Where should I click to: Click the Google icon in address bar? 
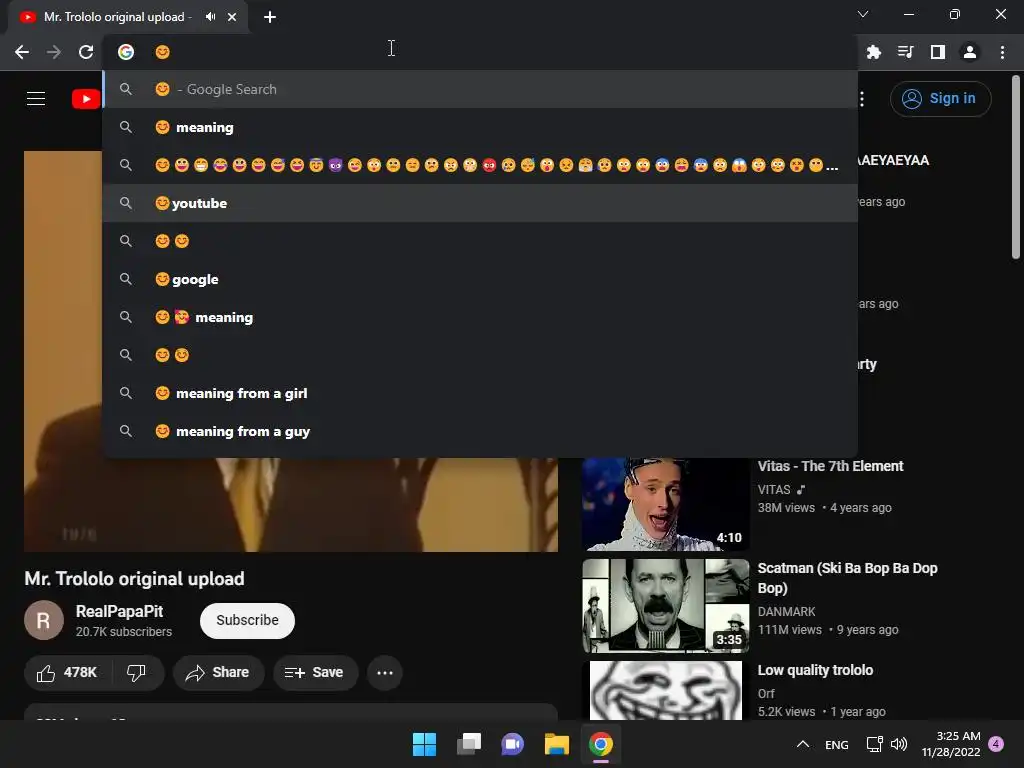[x=126, y=52]
